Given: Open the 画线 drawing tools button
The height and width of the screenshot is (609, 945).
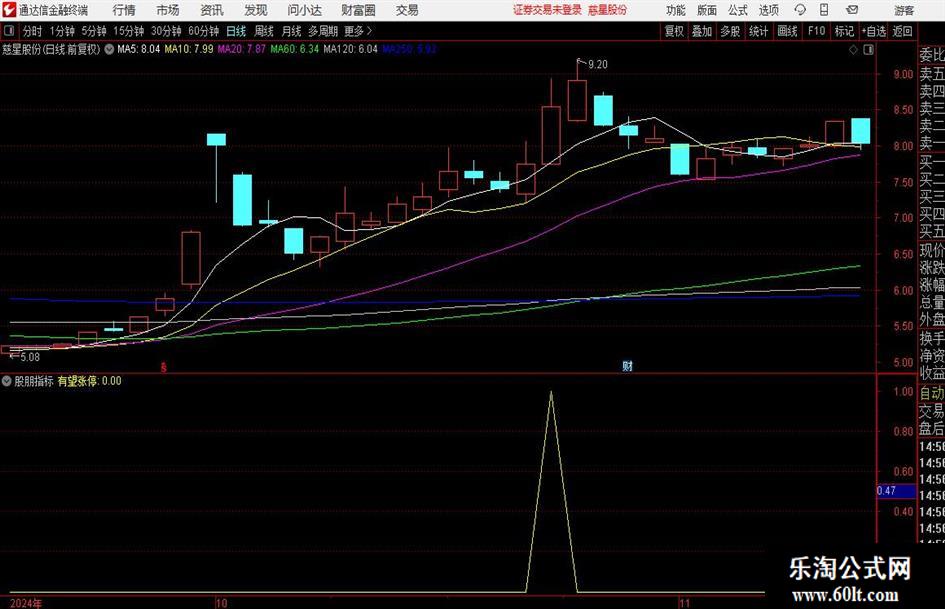Looking at the screenshot, I should (787, 31).
